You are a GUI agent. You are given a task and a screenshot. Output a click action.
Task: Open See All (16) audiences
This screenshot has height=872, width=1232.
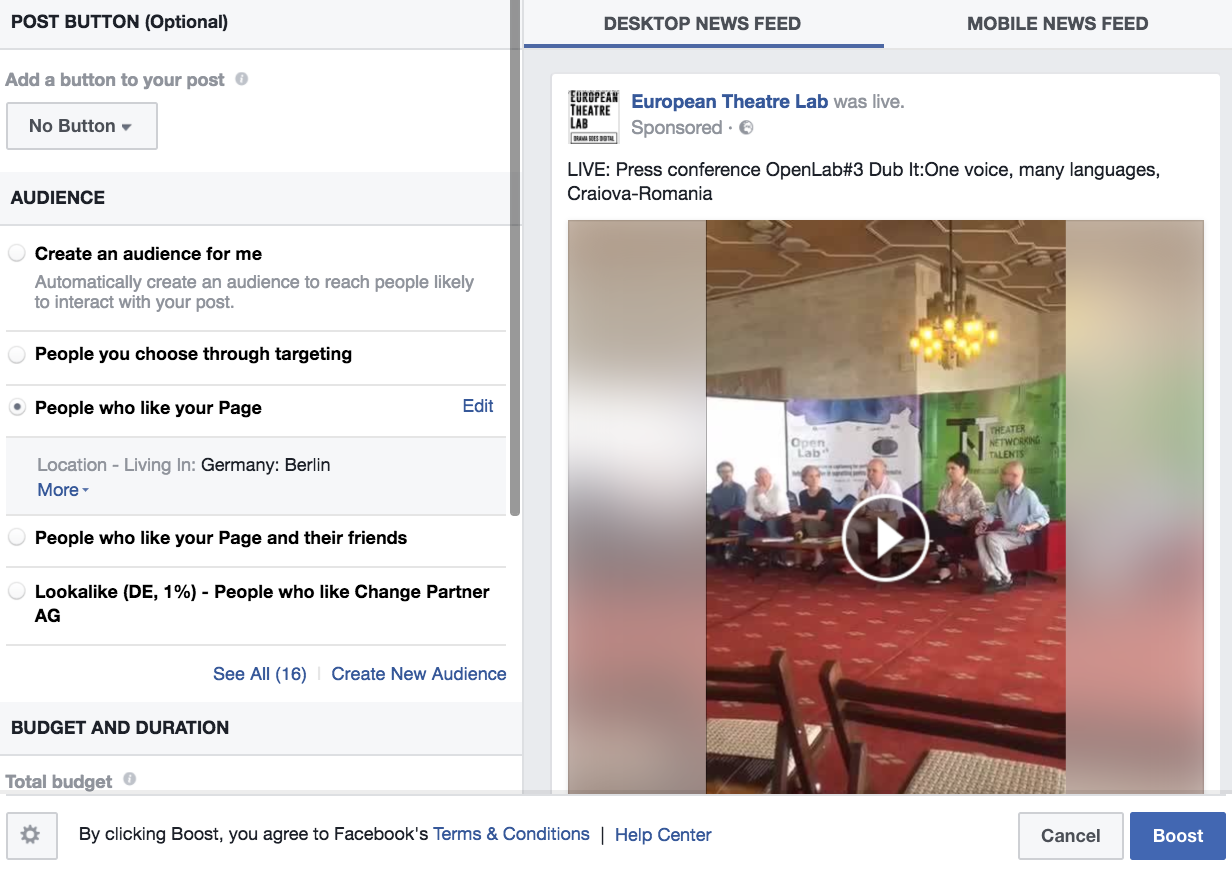260,674
